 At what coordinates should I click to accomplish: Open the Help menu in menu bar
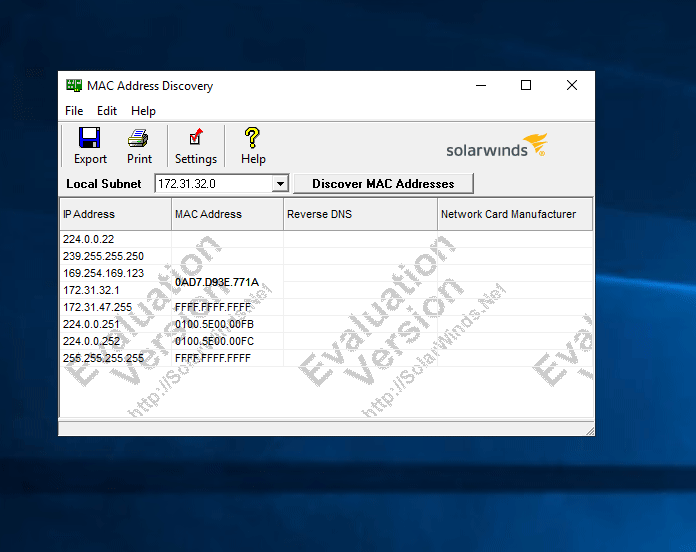143,111
